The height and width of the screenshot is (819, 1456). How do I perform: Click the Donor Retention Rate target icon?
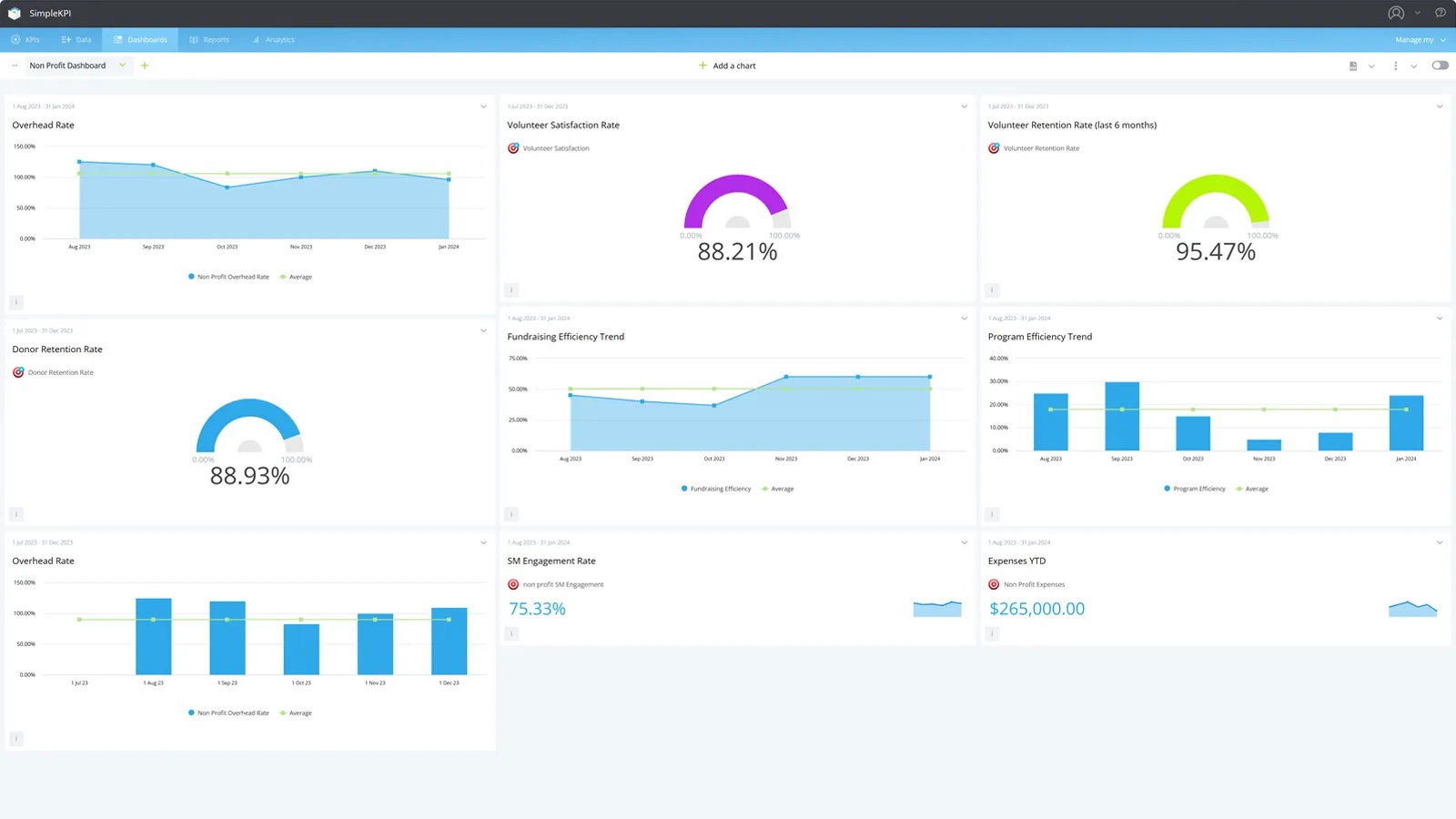18,371
